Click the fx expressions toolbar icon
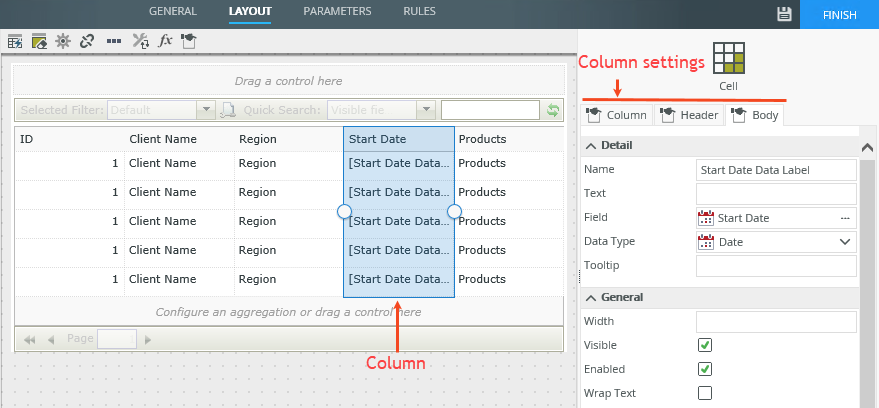The height and width of the screenshot is (408, 879). click(166, 41)
